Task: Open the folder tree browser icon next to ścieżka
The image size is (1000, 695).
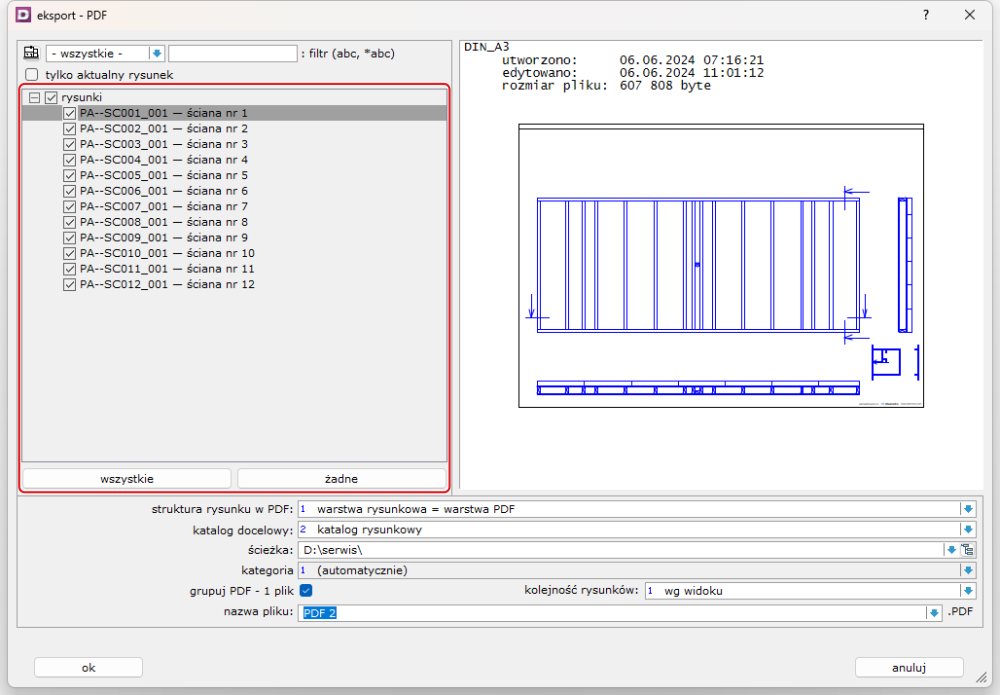Action: tap(967, 550)
